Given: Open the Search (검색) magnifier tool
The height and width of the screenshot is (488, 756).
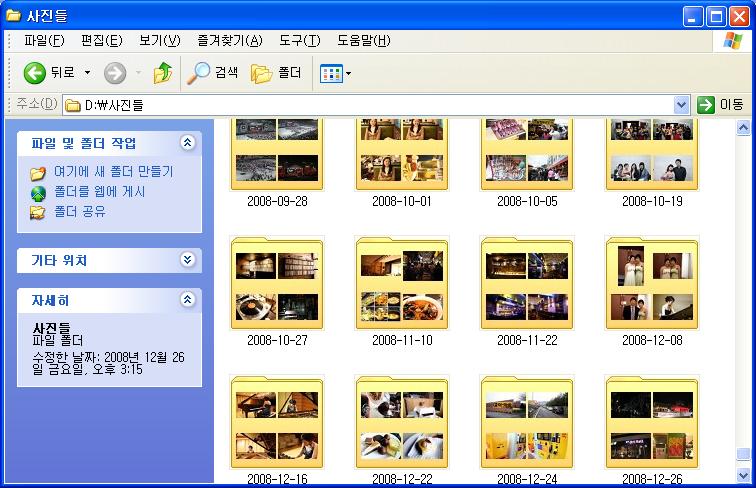Looking at the screenshot, I should (213, 73).
